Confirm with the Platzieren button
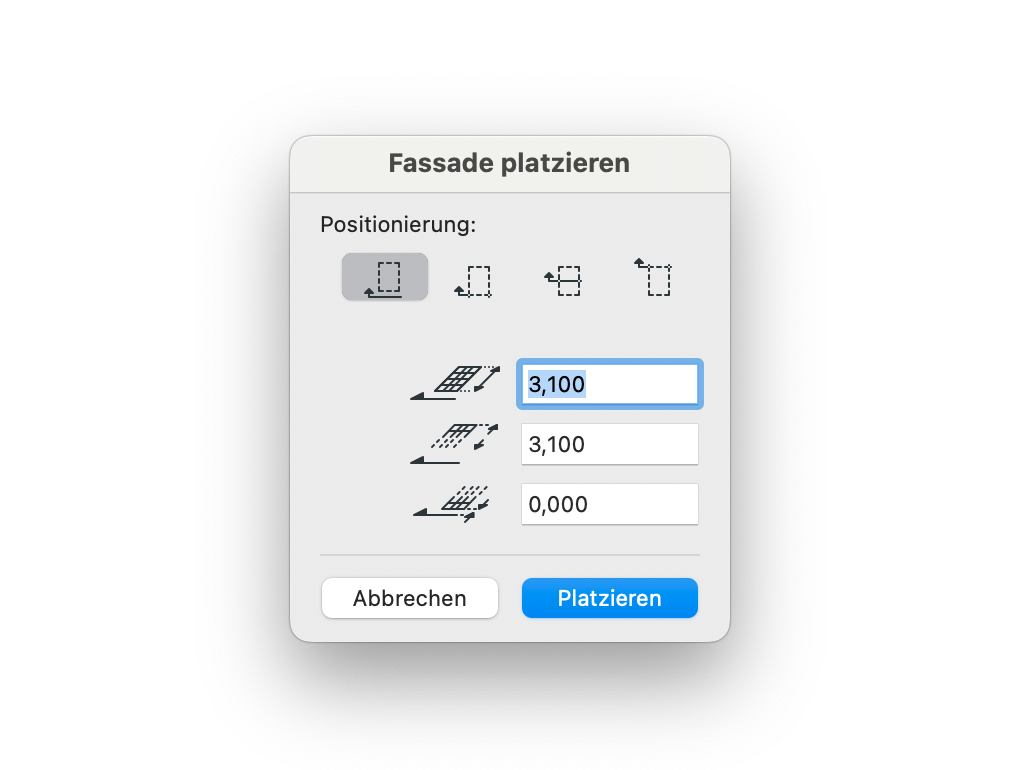 tap(609, 598)
